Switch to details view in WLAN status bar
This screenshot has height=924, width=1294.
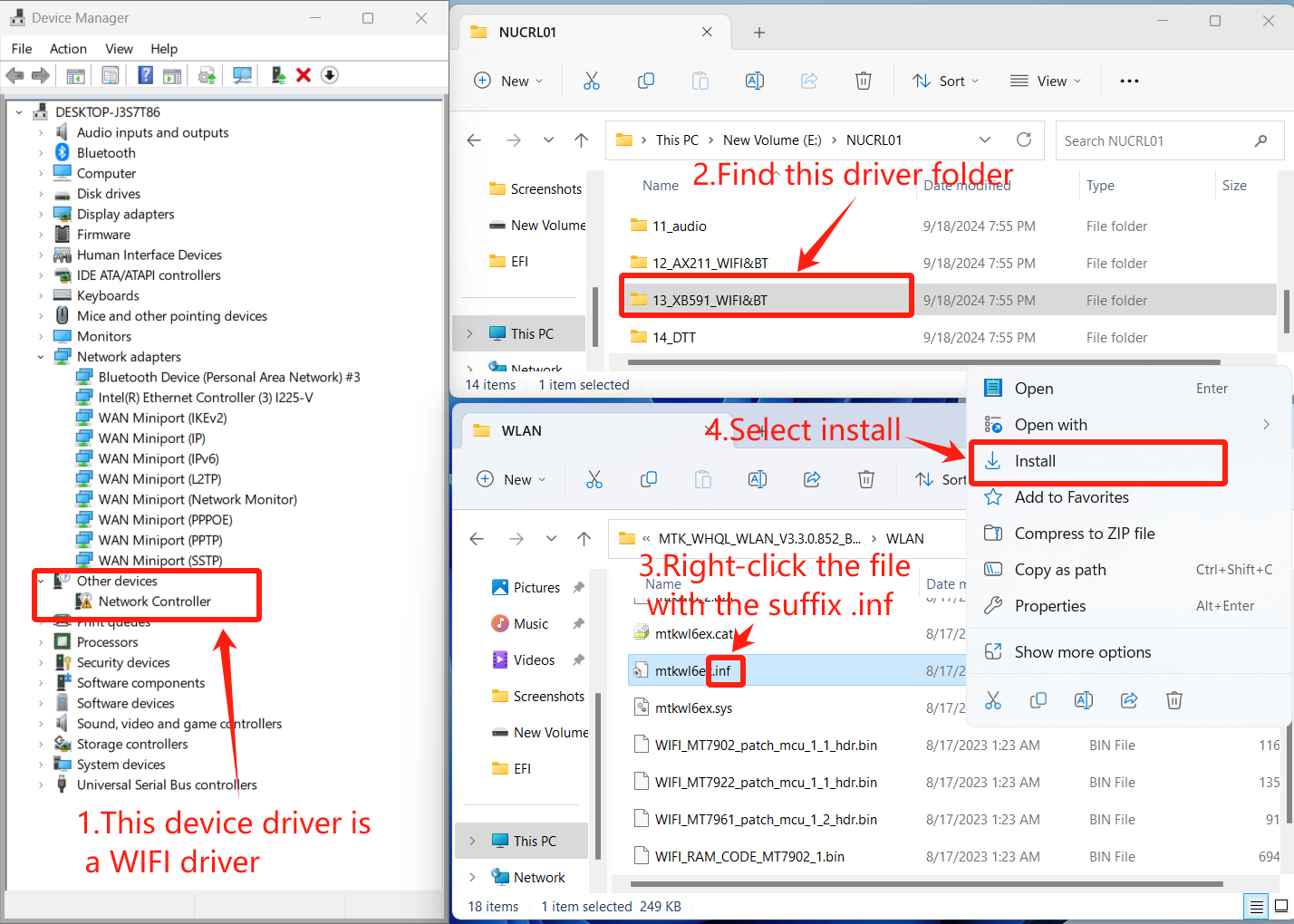(x=1256, y=906)
